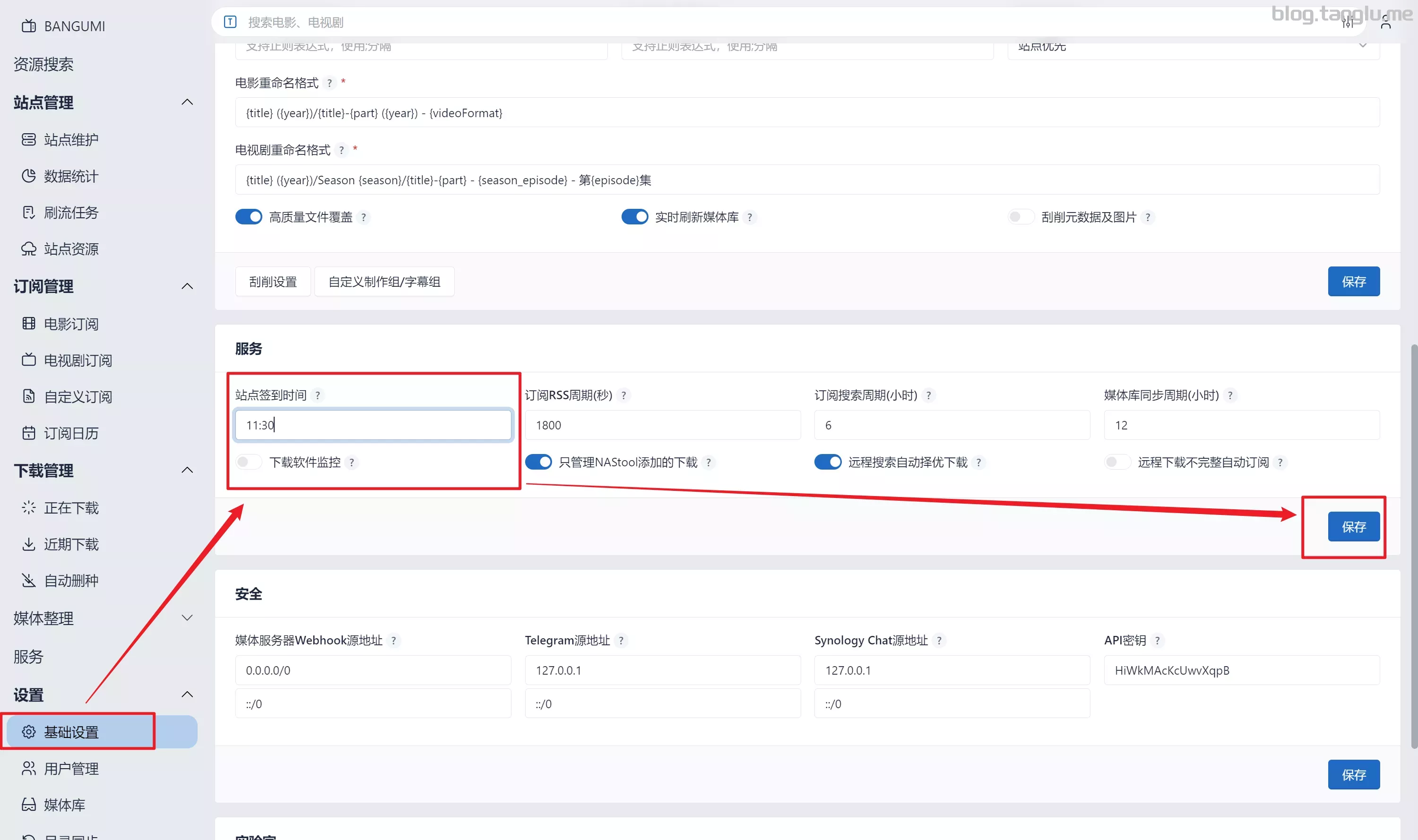Click the help icon next to 站点签到时间

tap(318, 395)
